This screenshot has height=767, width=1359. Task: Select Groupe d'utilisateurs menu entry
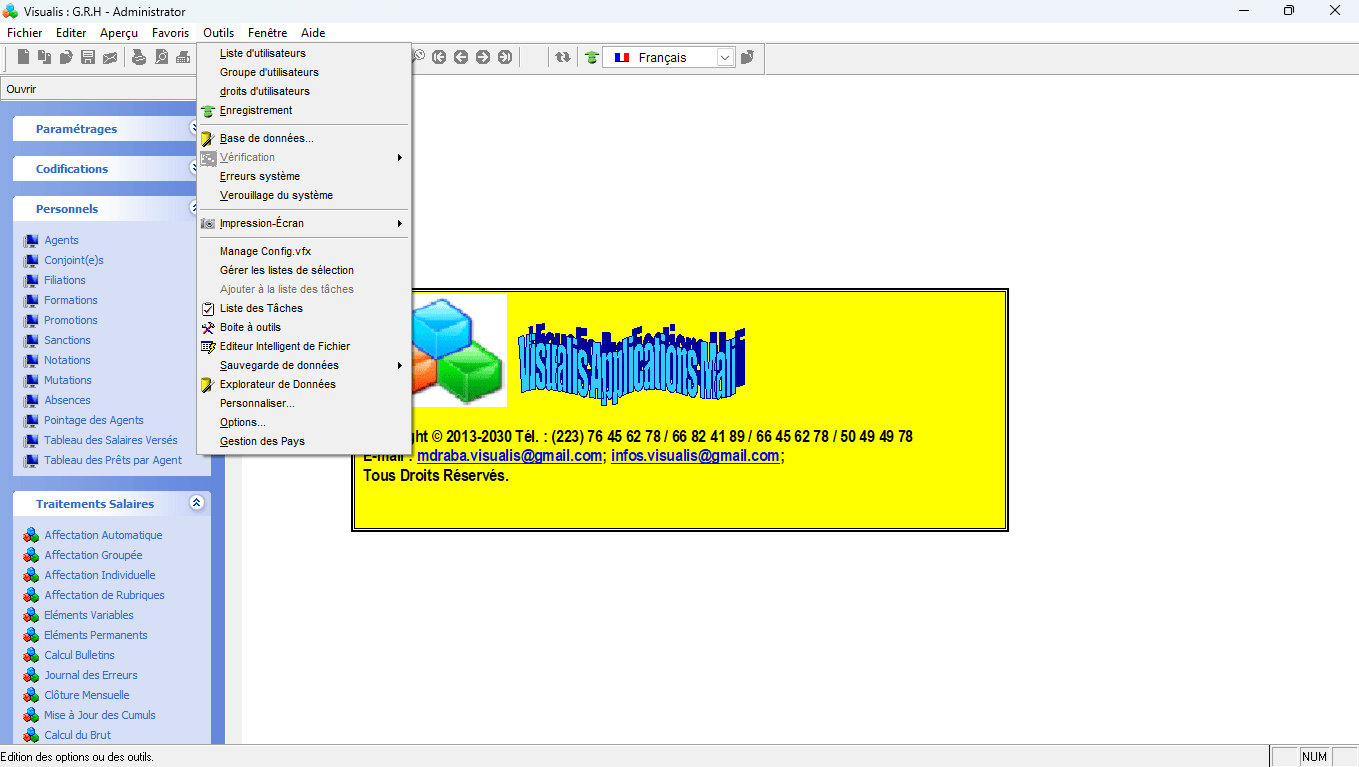(304, 72)
